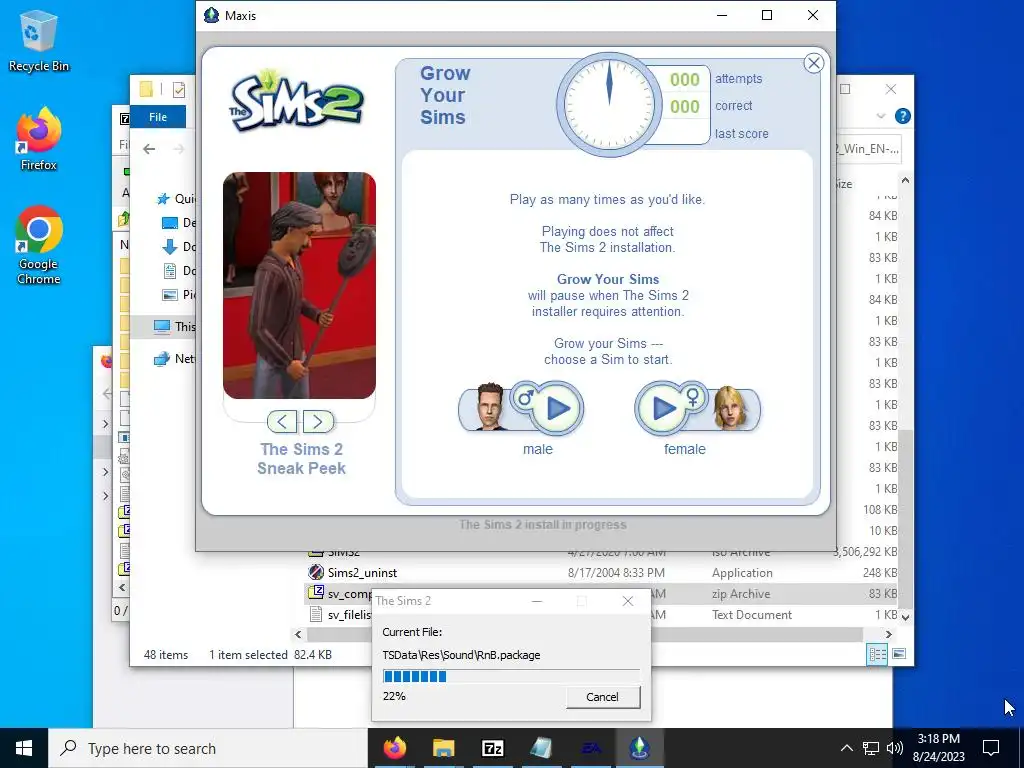Viewport: 1024px width, 768px height.
Task: Click the installation progress bar
Action: pyautogui.click(x=511, y=676)
